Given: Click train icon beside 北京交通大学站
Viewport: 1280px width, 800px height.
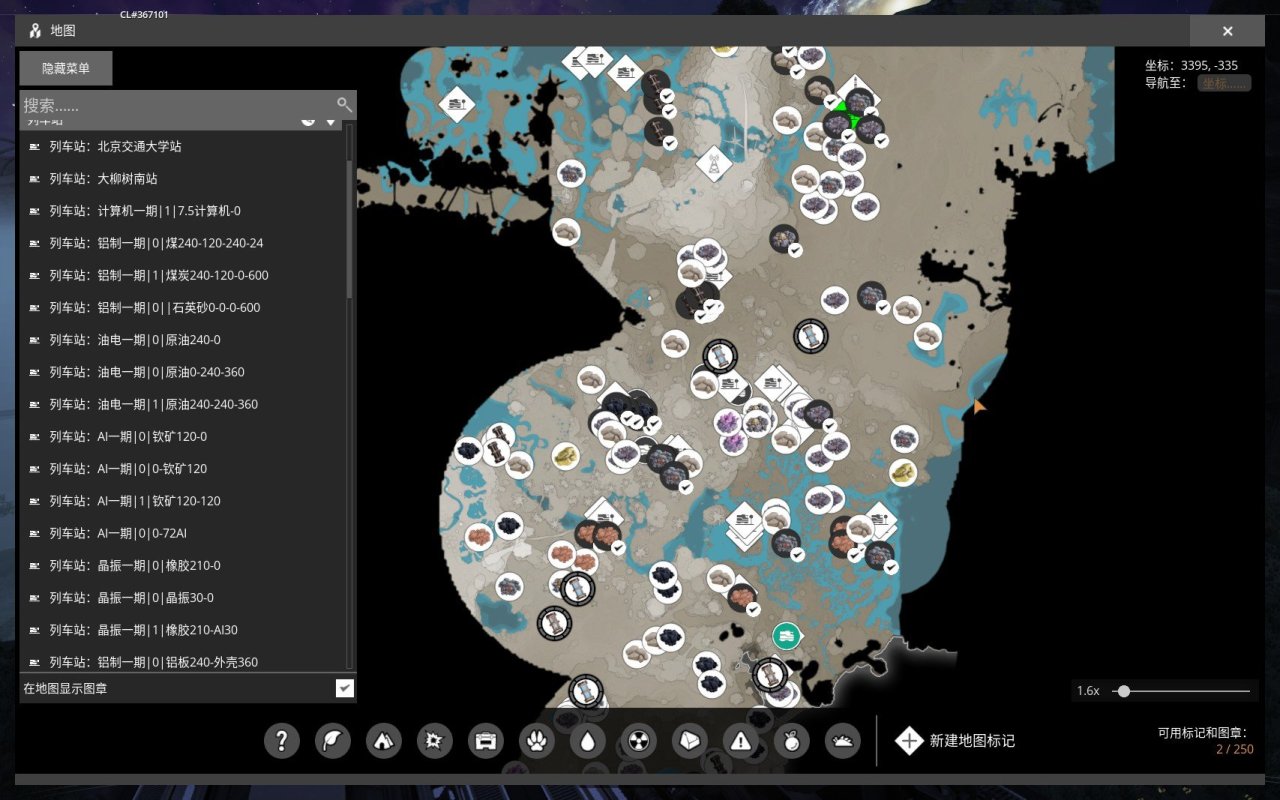Looking at the screenshot, I should point(35,146).
